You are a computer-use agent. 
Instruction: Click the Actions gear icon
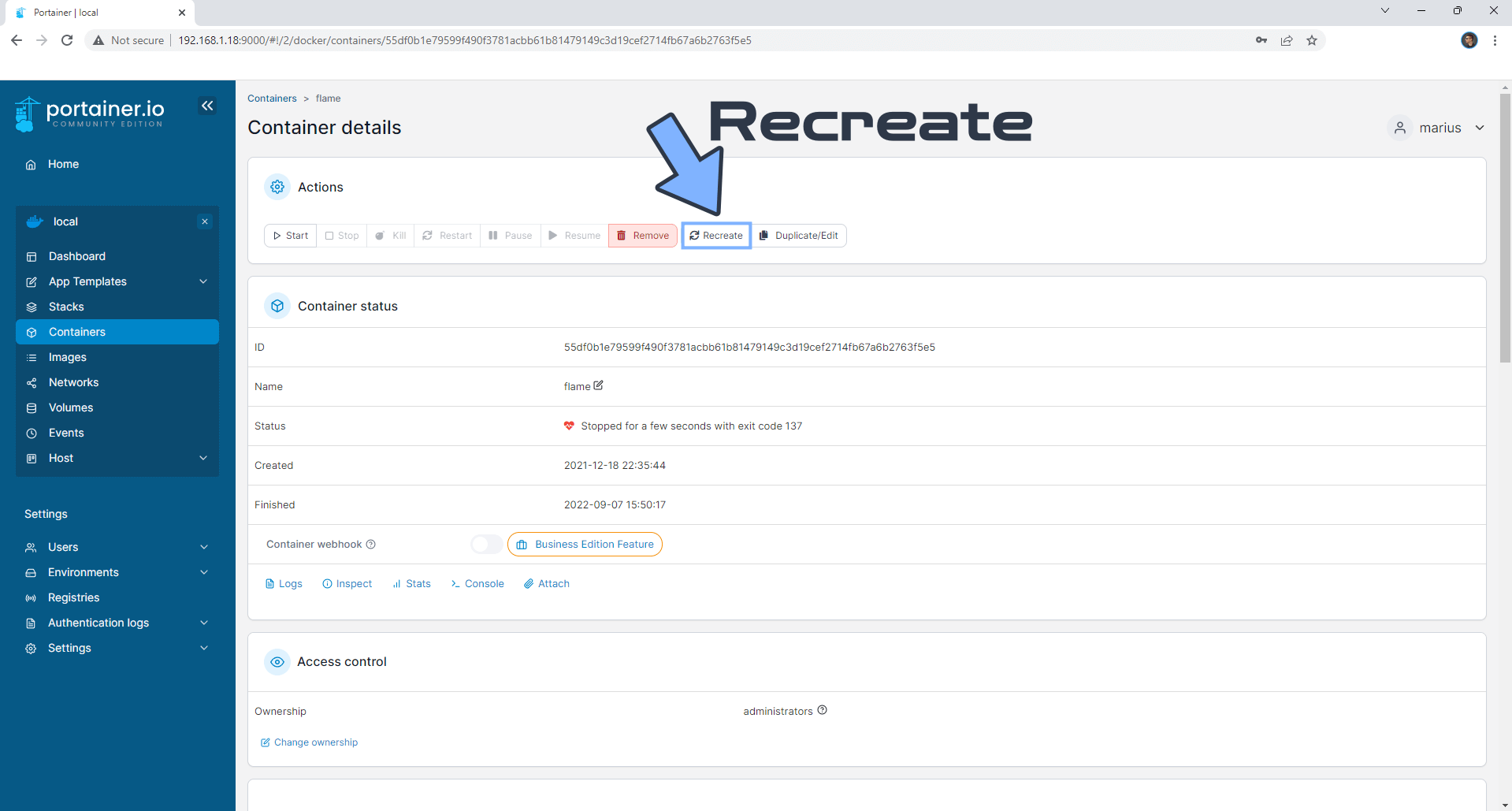[x=277, y=187]
